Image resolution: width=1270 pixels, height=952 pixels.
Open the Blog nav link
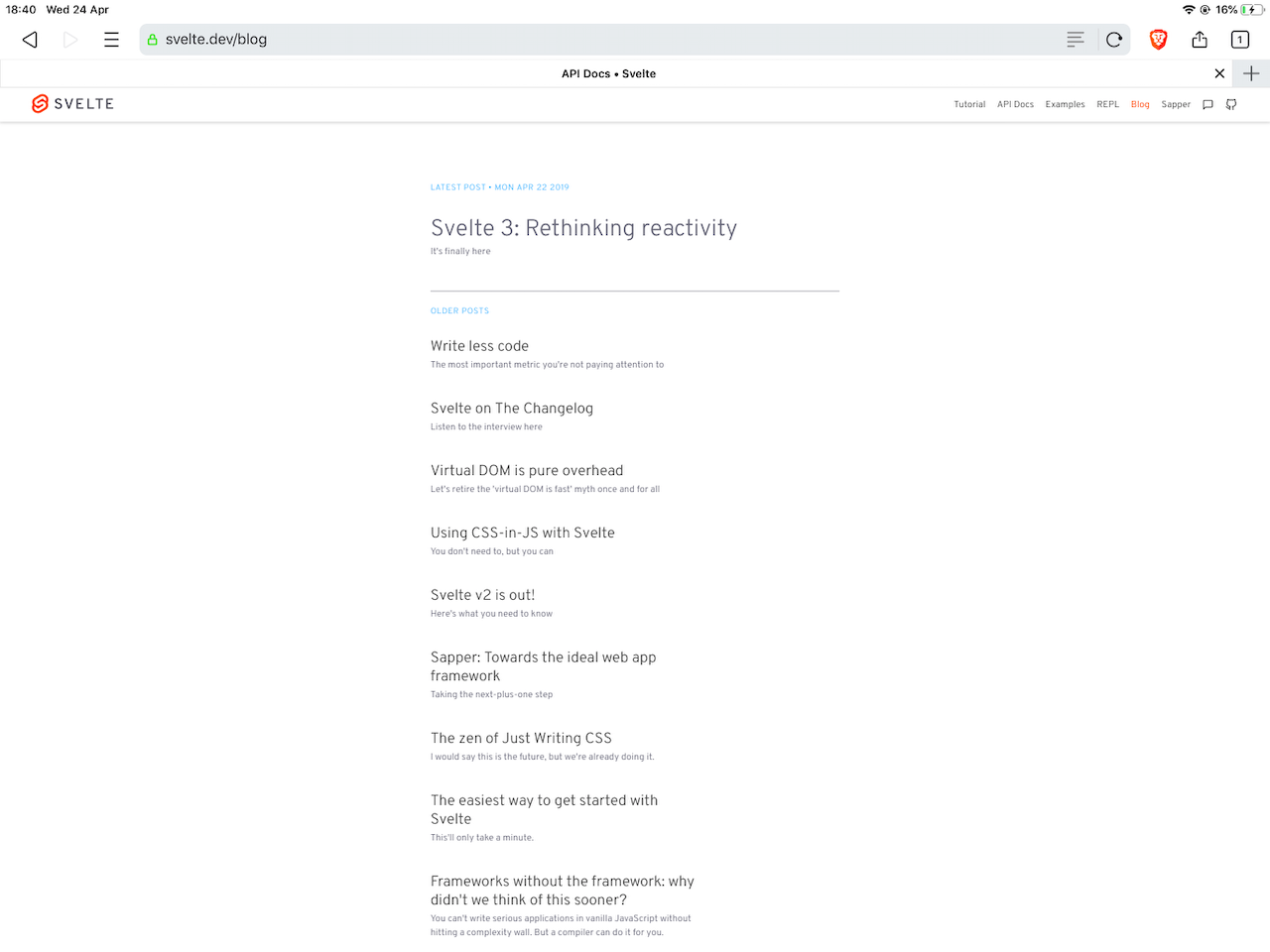tap(1139, 103)
